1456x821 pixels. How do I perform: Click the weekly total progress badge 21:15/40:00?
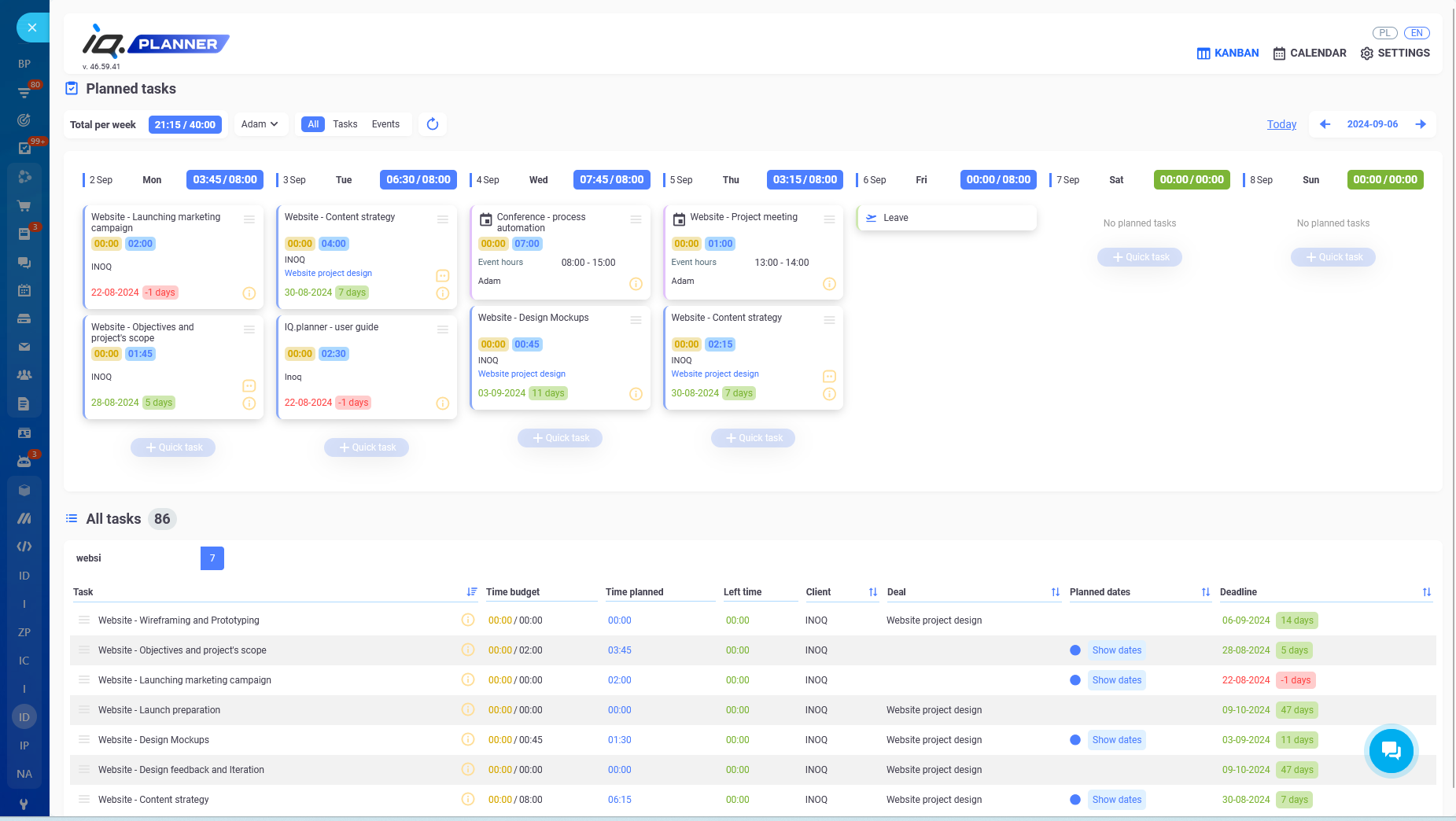click(x=185, y=123)
